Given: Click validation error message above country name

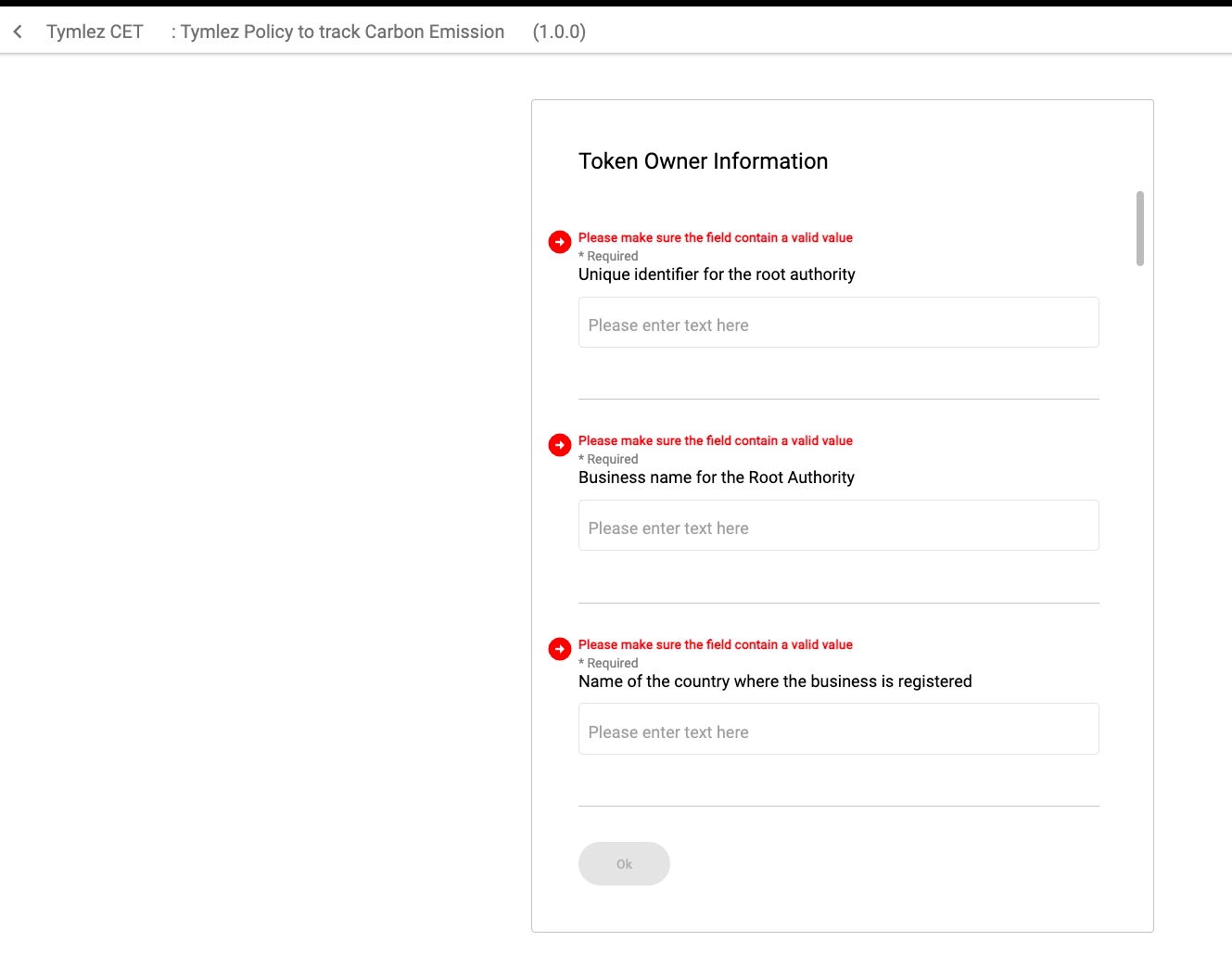Looking at the screenshot, I should (x=715, y=645).
